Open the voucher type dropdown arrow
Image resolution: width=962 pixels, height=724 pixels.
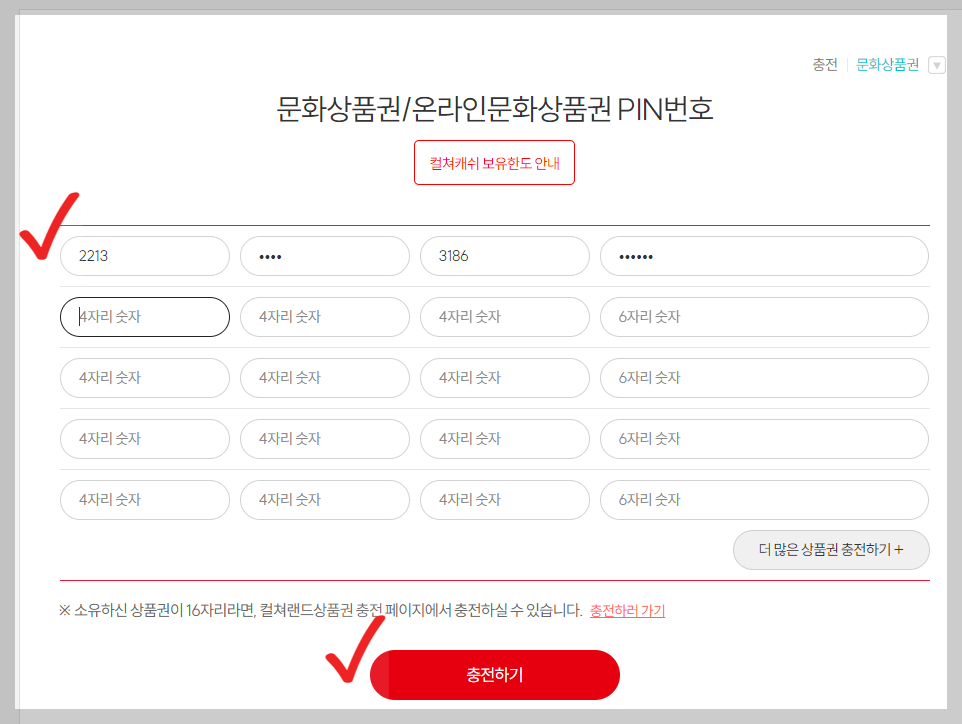(x=937, y=64)
